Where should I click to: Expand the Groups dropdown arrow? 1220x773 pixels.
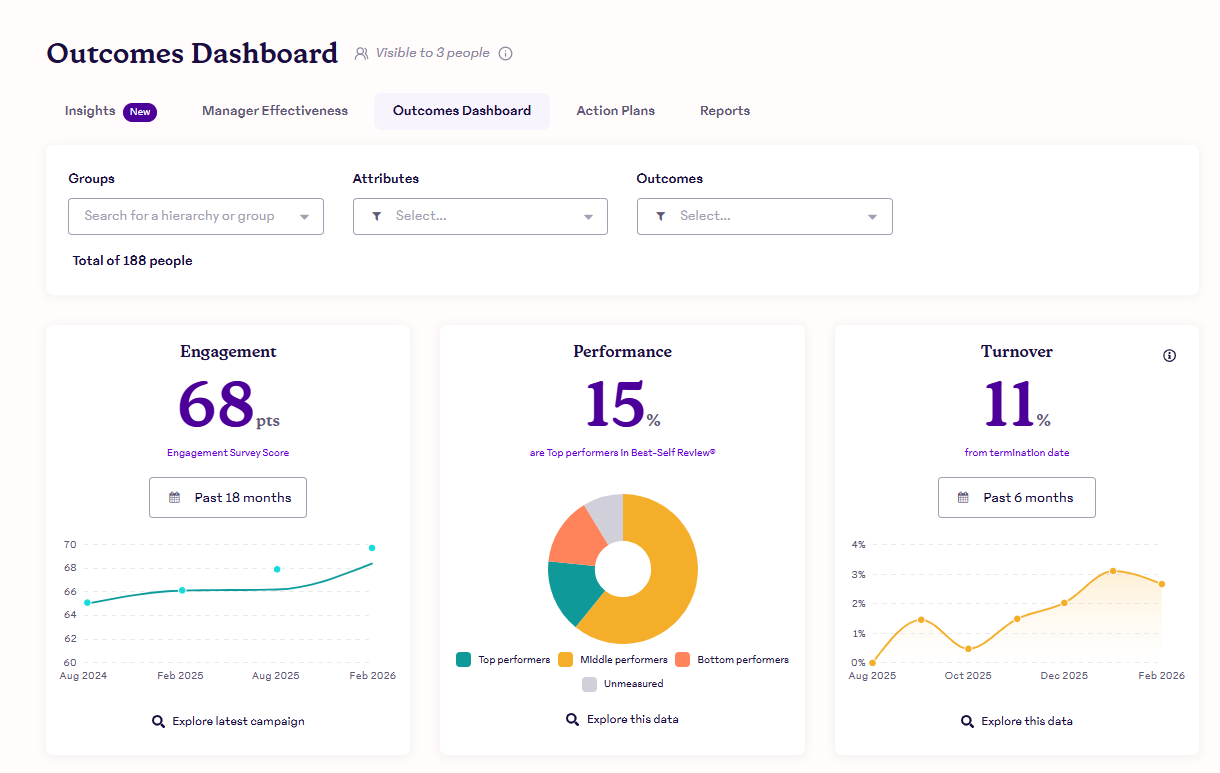click(304, 217)
